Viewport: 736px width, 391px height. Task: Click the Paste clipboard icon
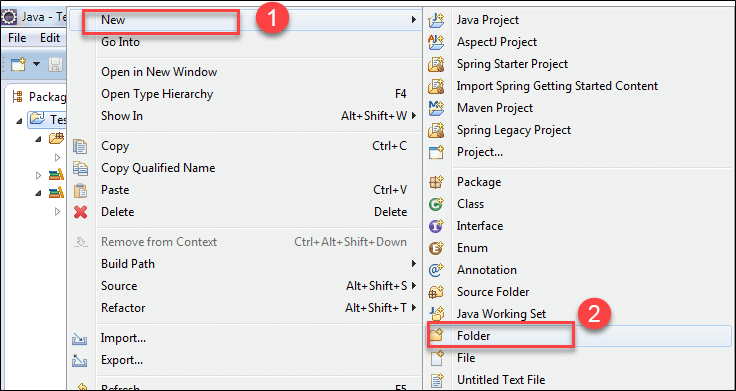81,190
